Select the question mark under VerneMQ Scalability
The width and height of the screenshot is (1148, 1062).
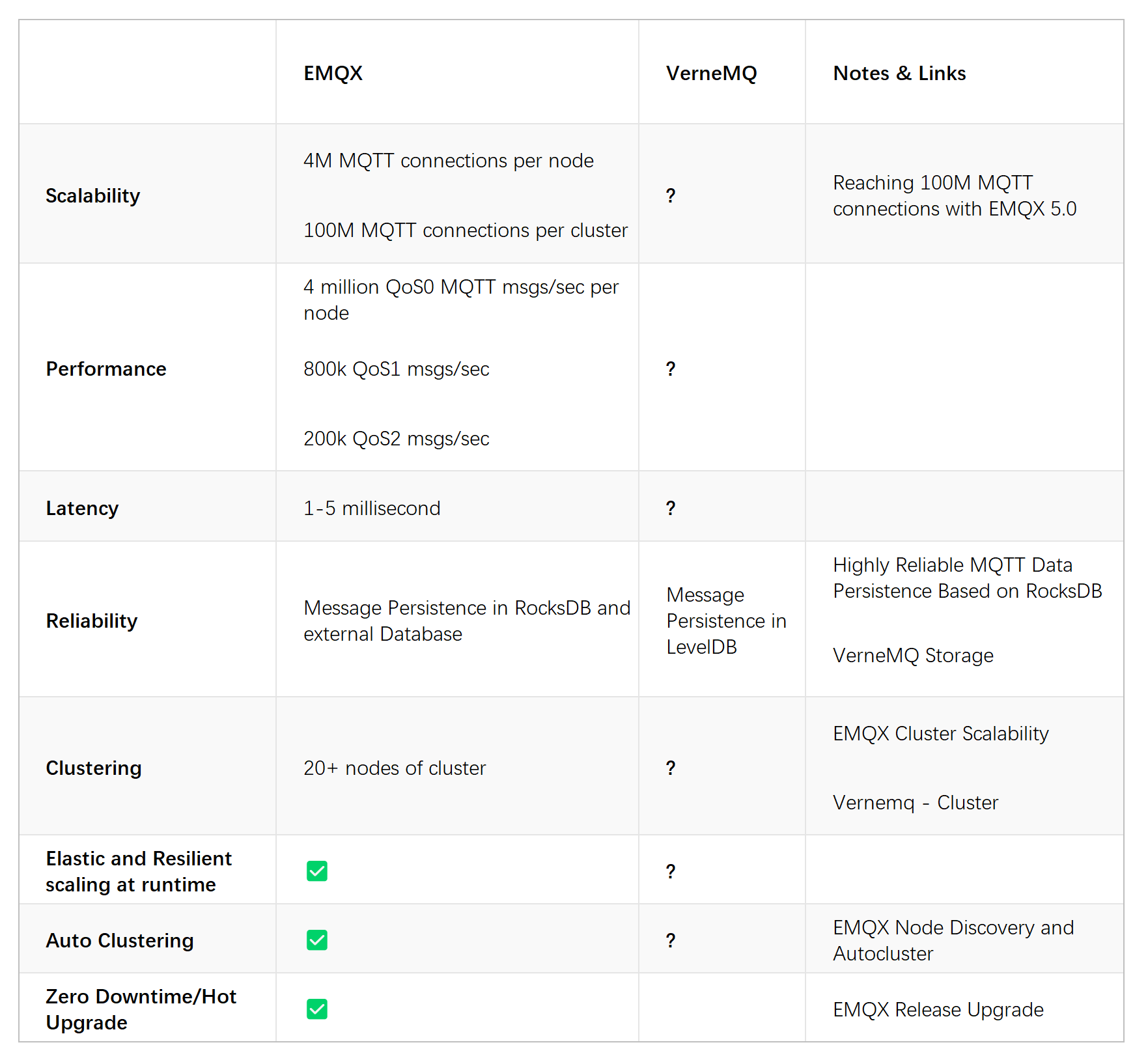tap(671, 195)
